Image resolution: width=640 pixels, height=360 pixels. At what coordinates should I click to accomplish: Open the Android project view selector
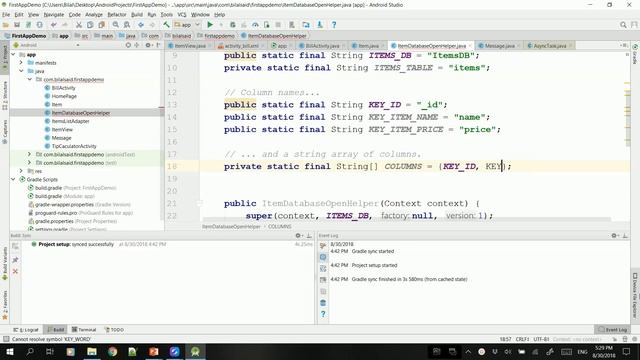(46, 45)
